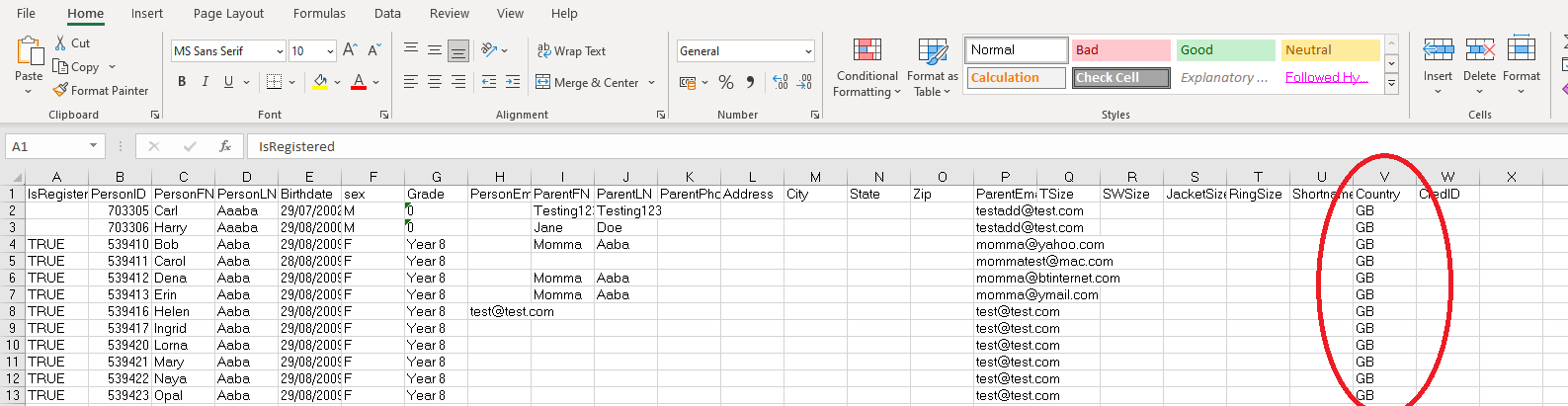Switch to the Formulas tab
The width and height of the screenshot is (1568, 406).
(319, 13)
